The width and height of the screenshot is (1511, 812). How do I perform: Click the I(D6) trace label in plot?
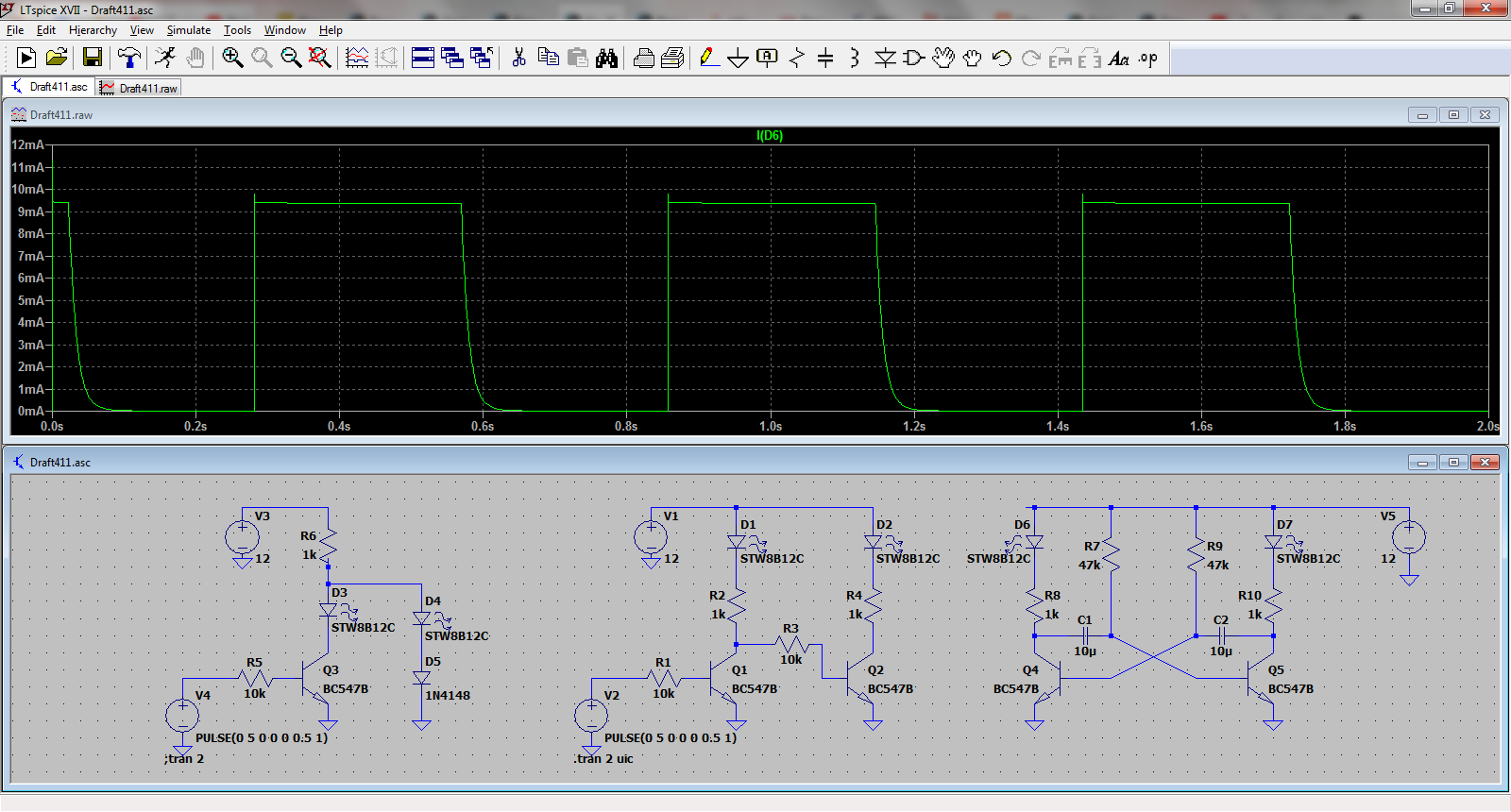[769, 136]
